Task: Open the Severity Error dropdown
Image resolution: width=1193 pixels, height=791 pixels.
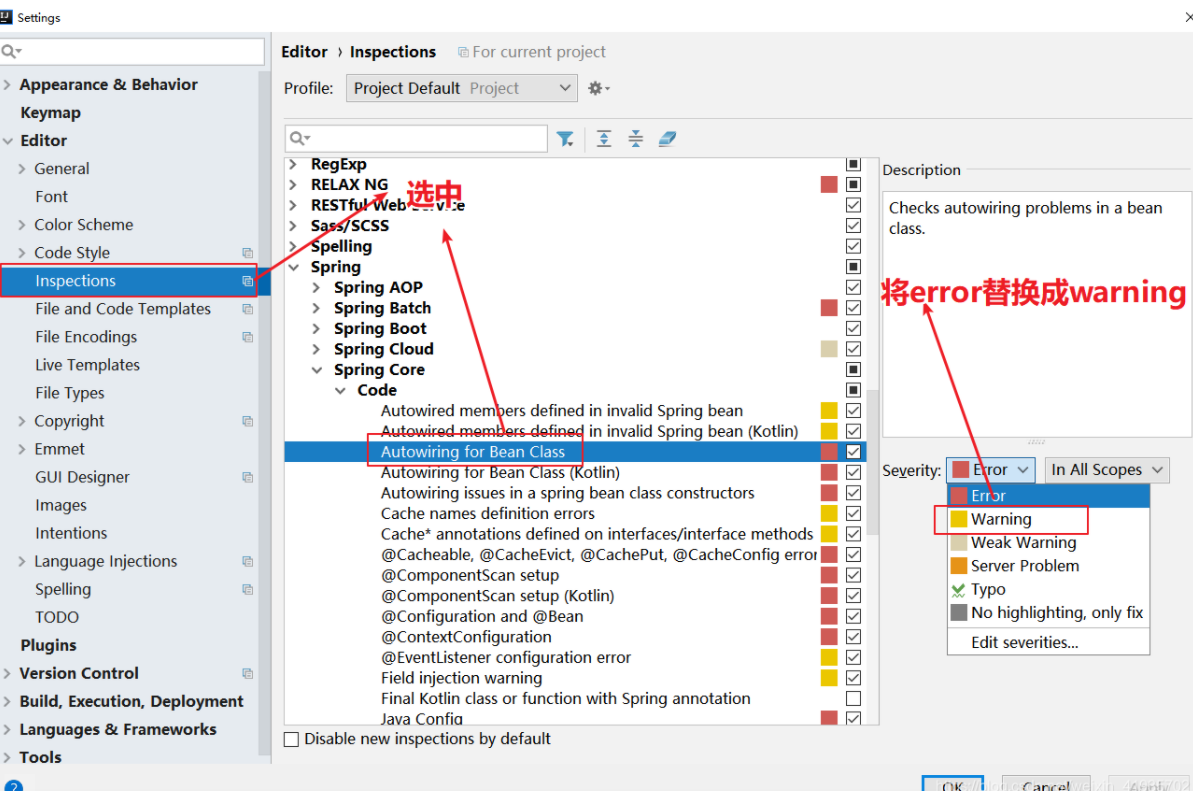Action: [991, 470]
